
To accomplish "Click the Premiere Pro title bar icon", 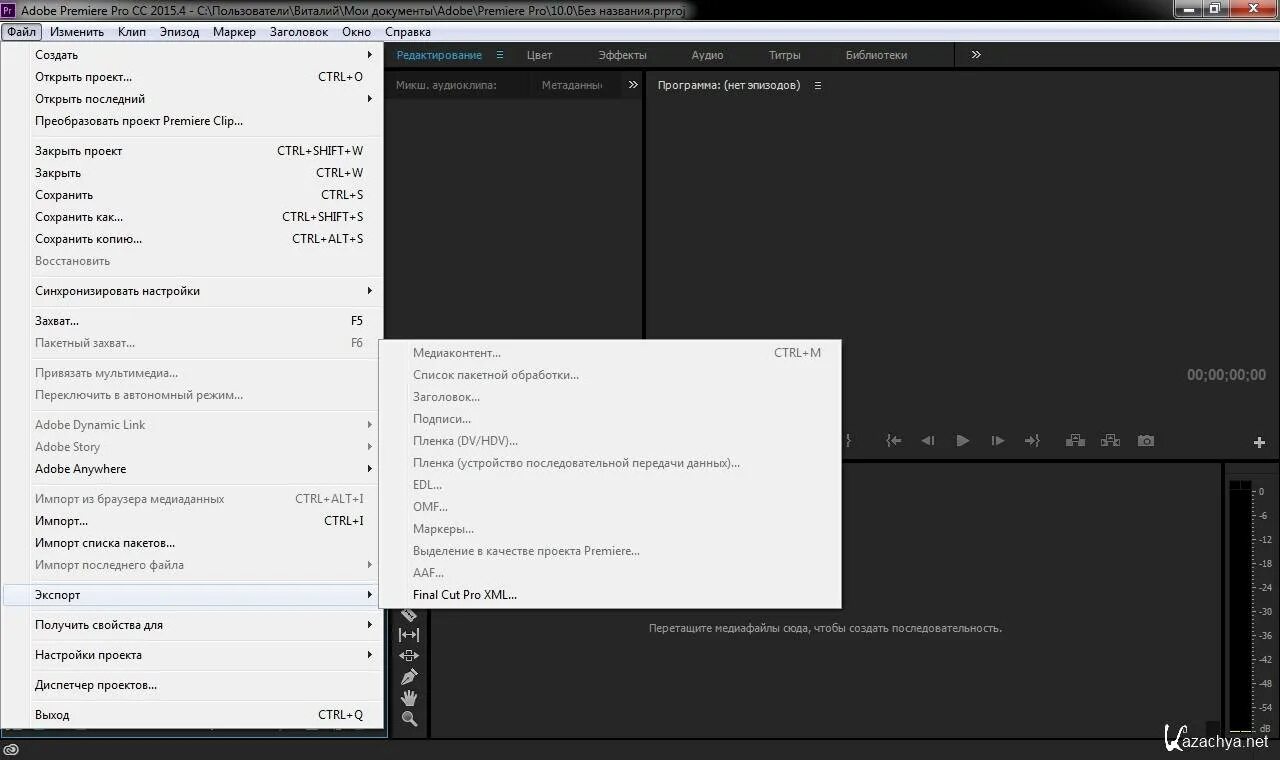I will (x=9, y=9).
